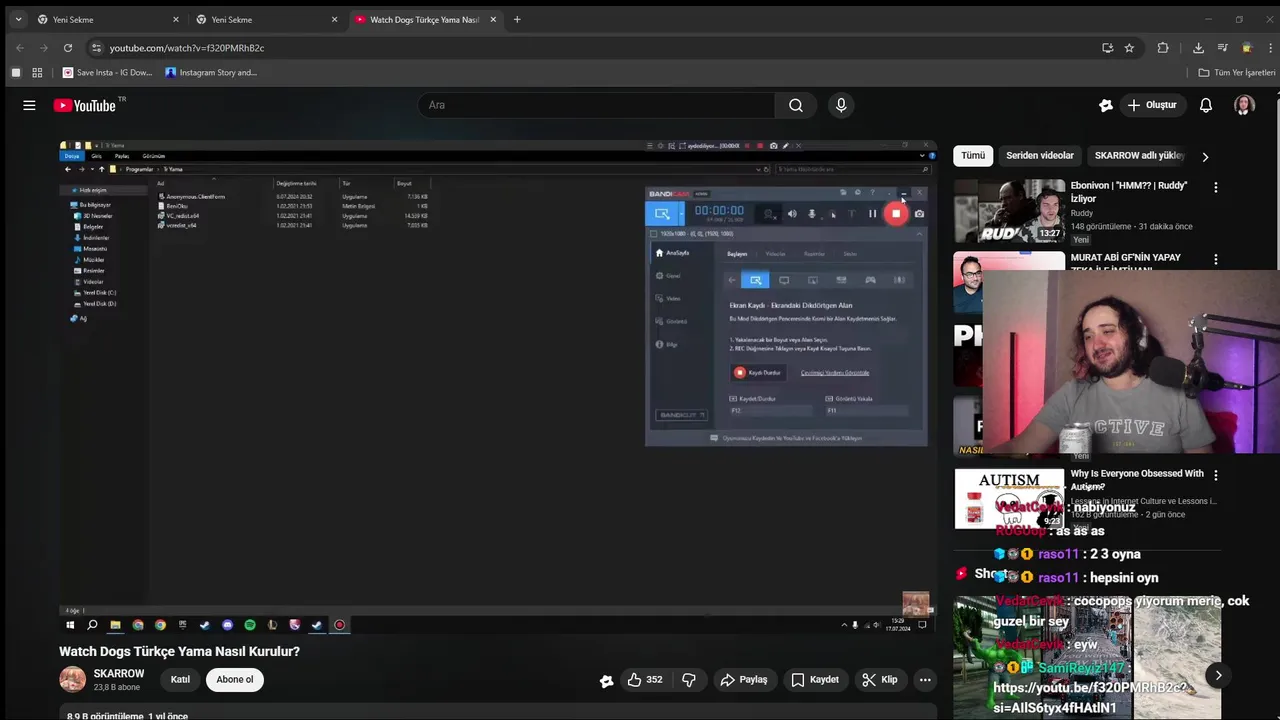Open the Ebonivon HMM Ruddy video thumbnail
1280x720 pixels.
click(x=1009, y=211)
